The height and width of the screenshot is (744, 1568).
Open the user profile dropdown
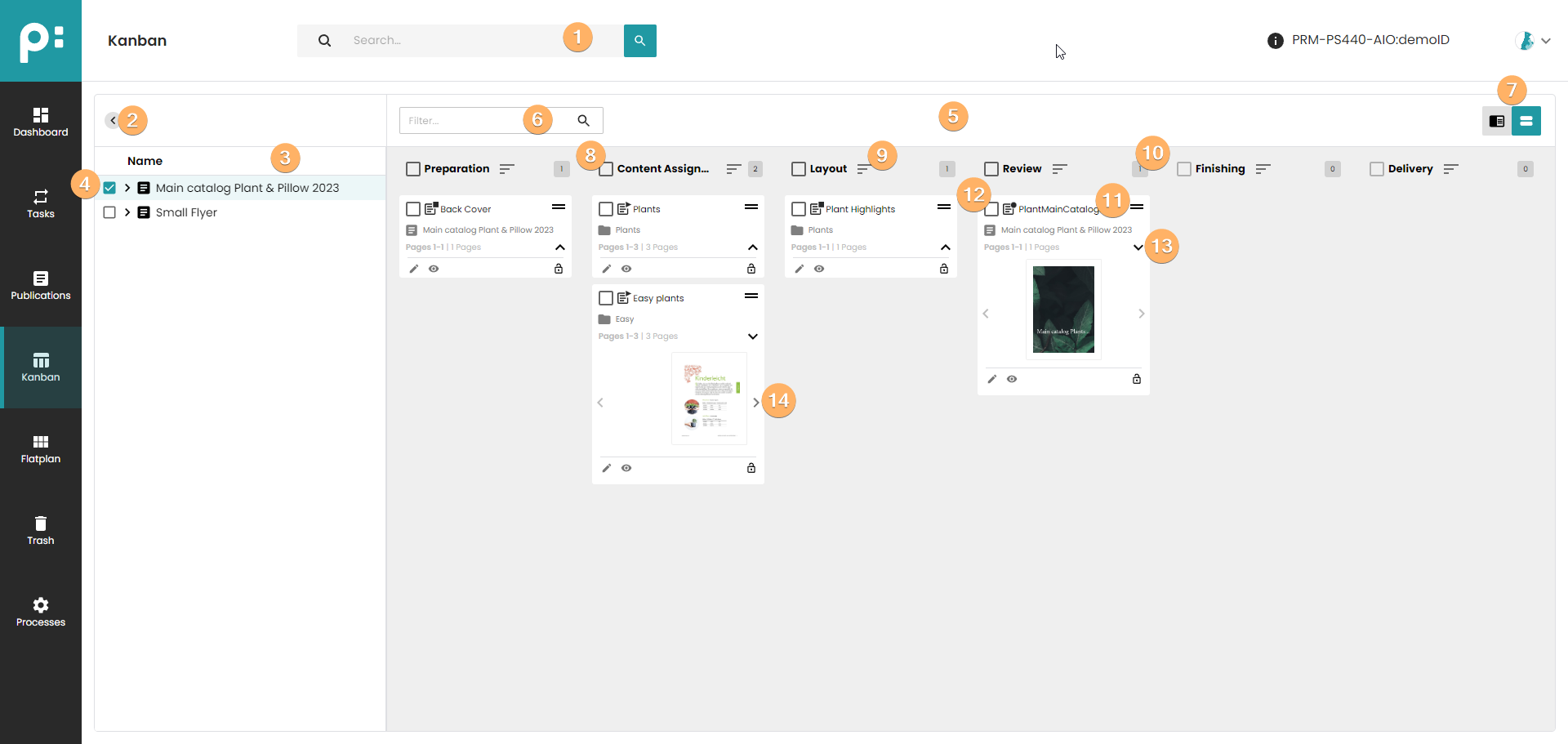1533,41
